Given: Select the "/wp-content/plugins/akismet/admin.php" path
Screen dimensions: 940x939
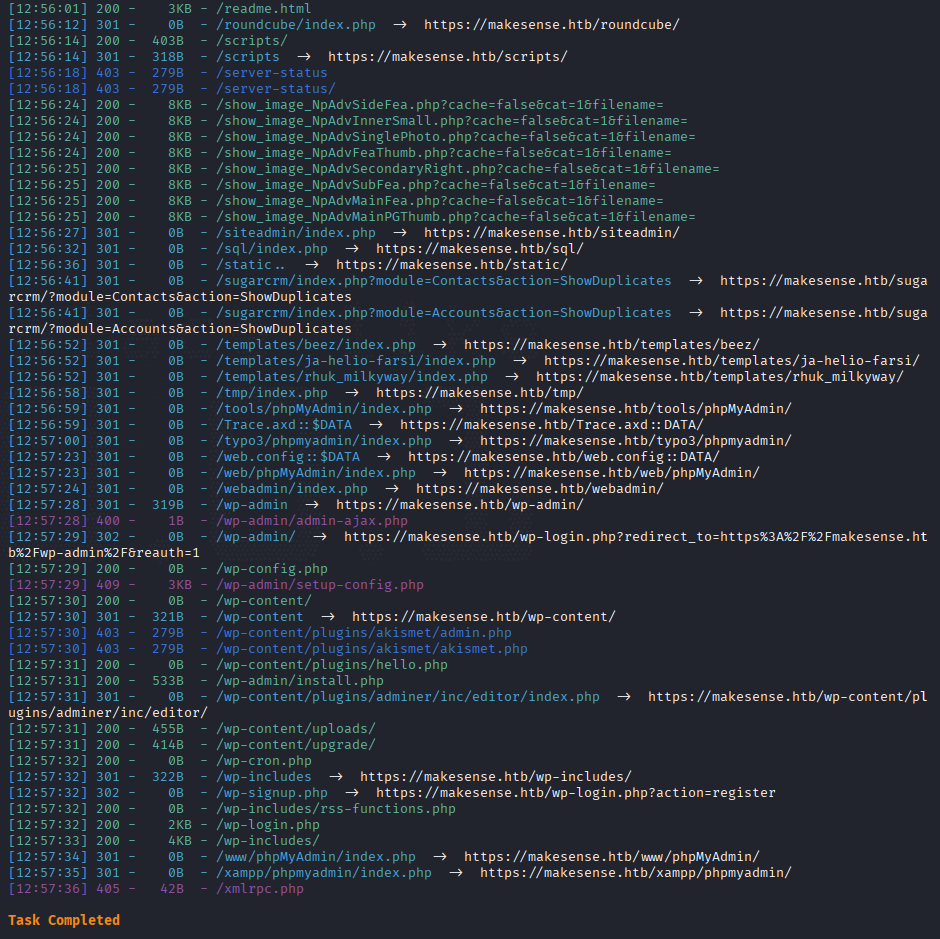Looking at the screenshot, I should pos(364,633).
